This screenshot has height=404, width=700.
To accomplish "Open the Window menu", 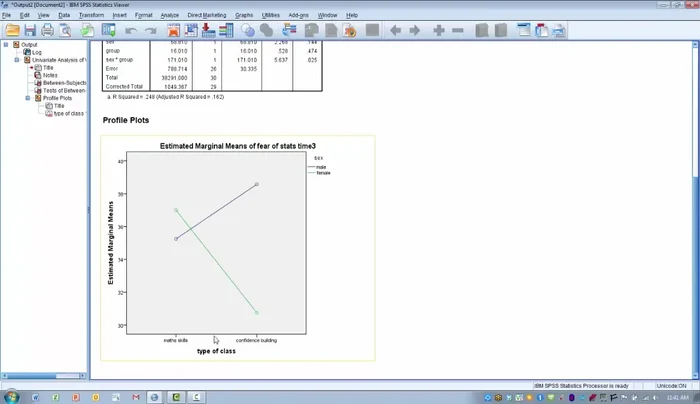I will 327,15.
